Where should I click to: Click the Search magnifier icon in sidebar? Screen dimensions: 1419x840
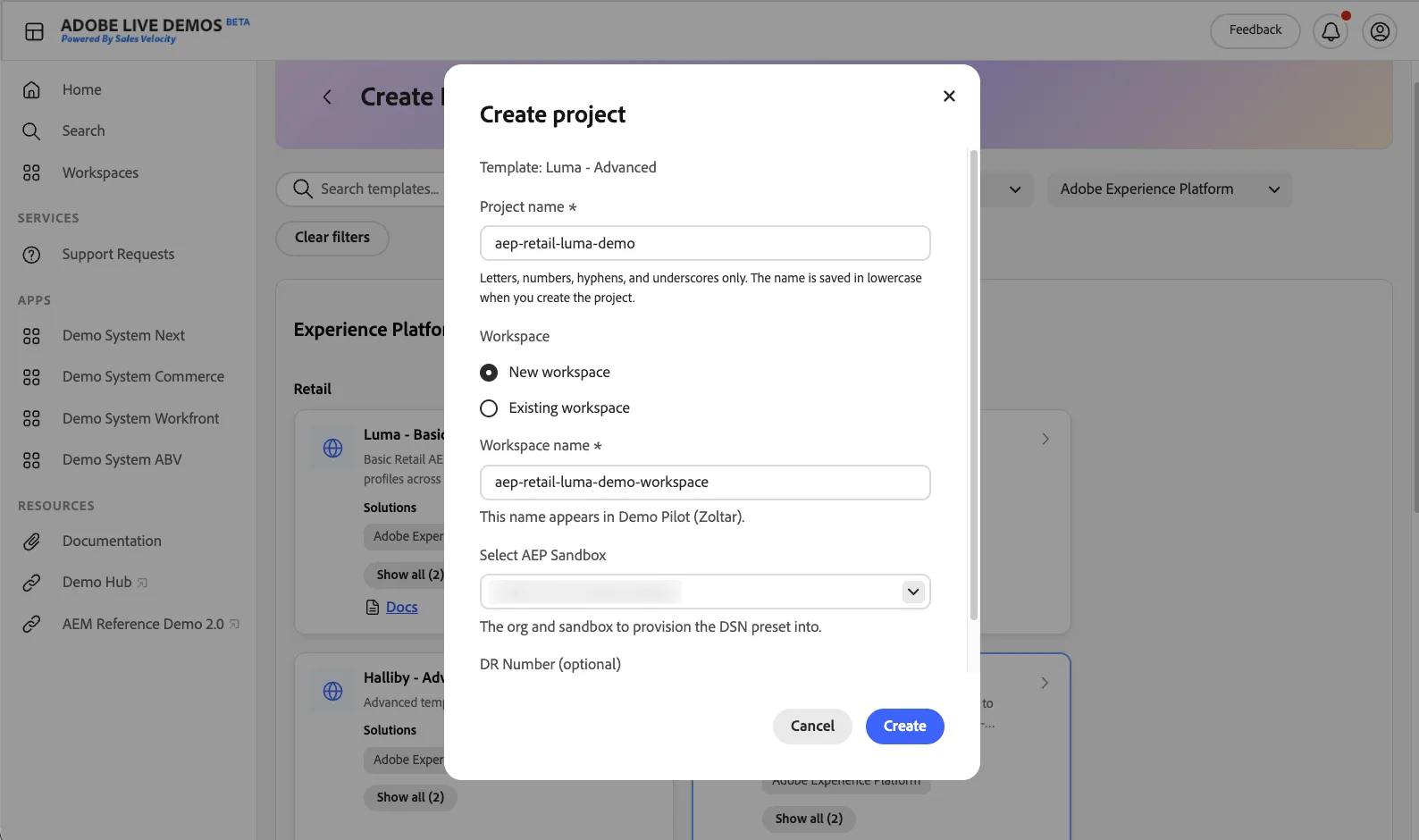pos(31,131)
